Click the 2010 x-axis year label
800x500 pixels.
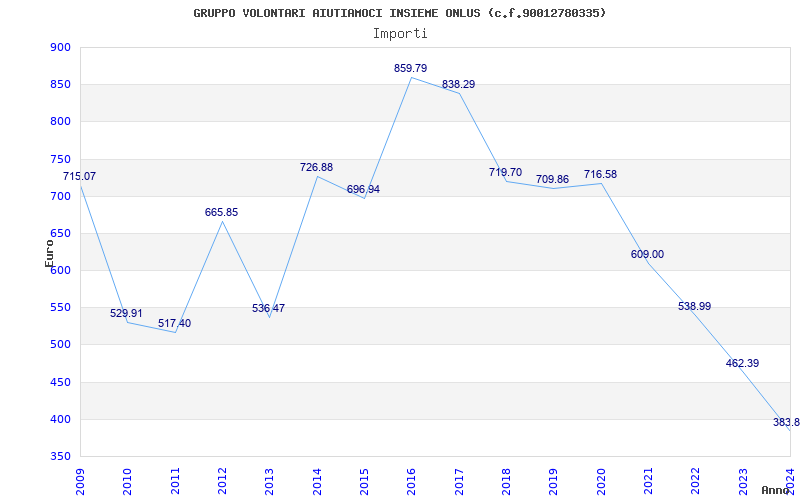click(x=128, y=482)
